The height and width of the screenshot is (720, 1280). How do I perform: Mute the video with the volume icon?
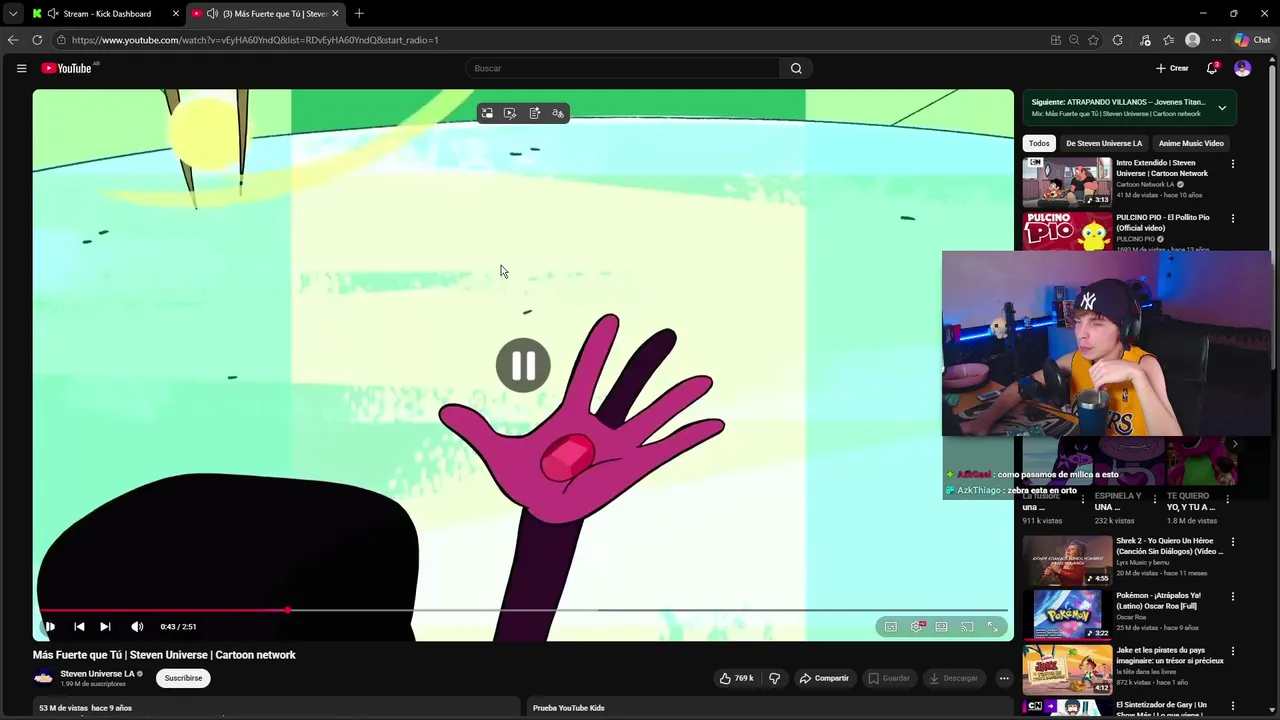click(x=137, y=626)
